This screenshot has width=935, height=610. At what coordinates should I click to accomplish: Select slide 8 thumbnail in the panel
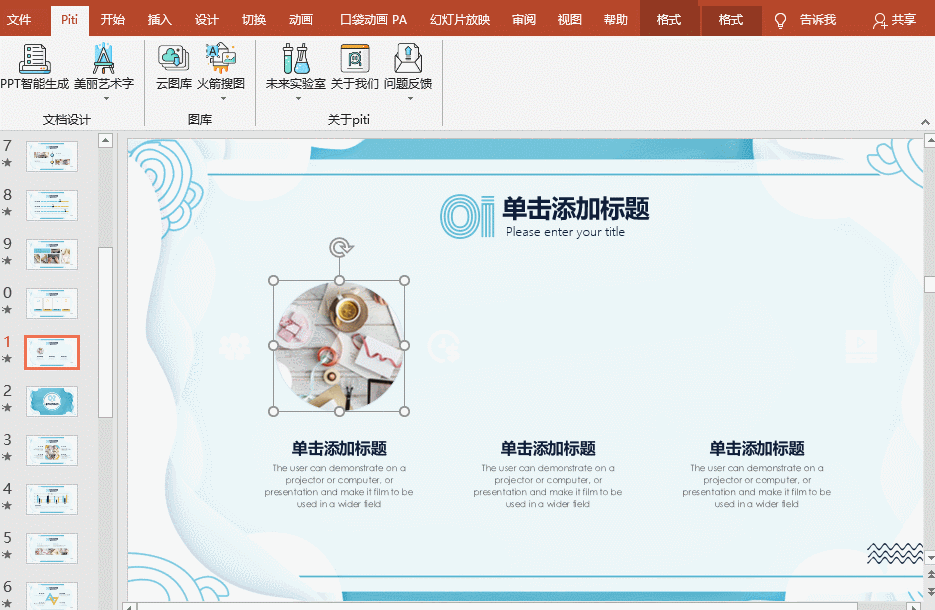[52, 205]
